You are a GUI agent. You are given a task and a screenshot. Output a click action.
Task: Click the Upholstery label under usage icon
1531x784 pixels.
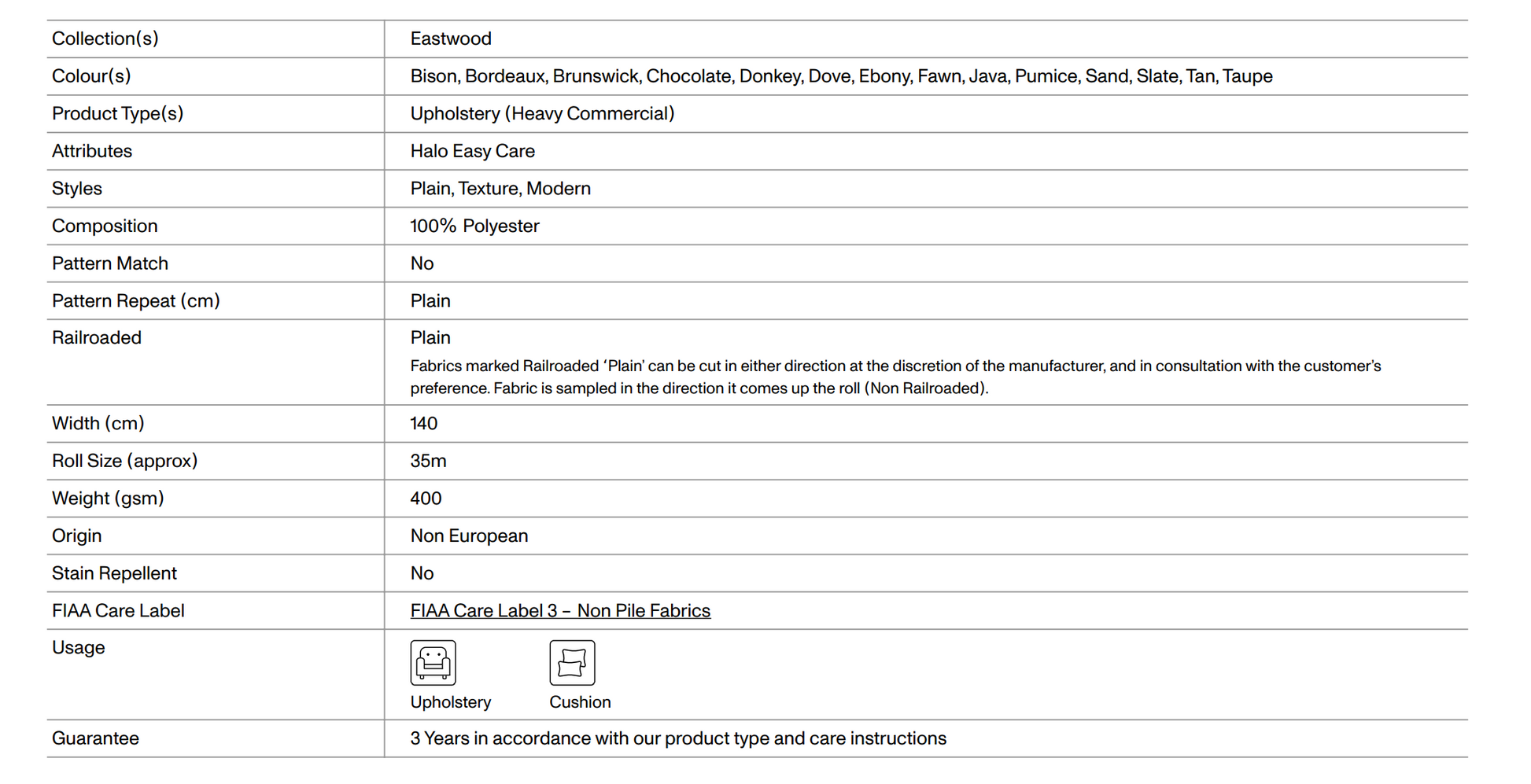(450, 702)
